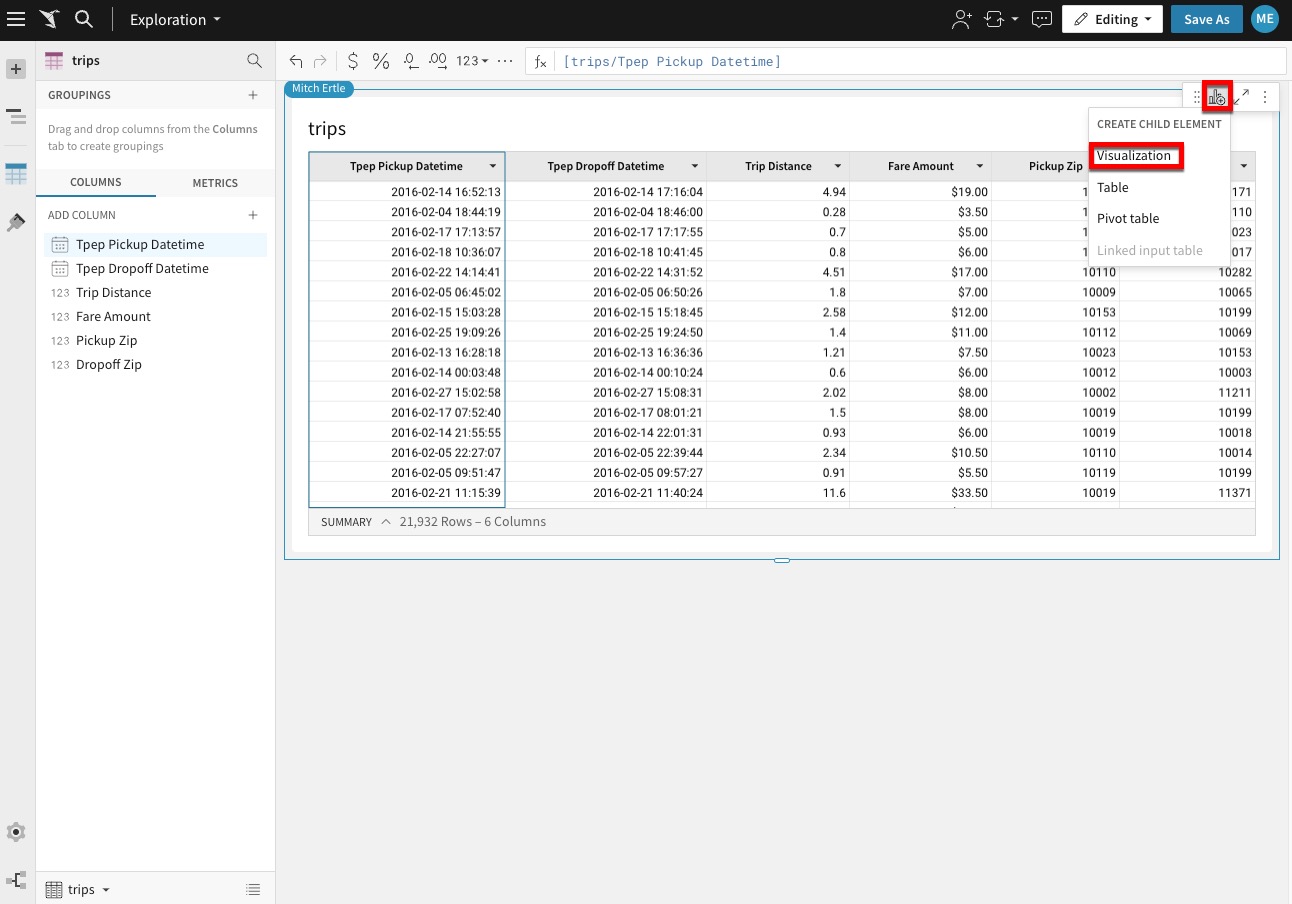Image resolution: width=1292 pixels, height=904 pixels.
Task: Open Fare Amount column header dropdown
Action: click(980, 166)
